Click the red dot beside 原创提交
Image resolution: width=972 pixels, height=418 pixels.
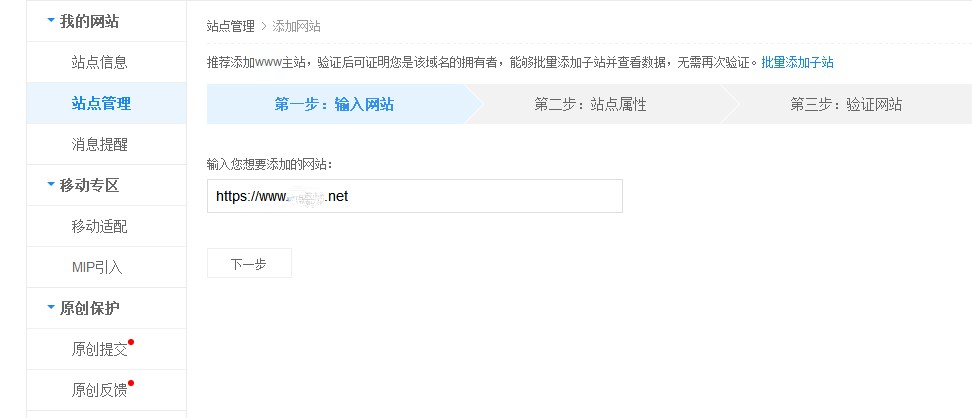point(131,342)
